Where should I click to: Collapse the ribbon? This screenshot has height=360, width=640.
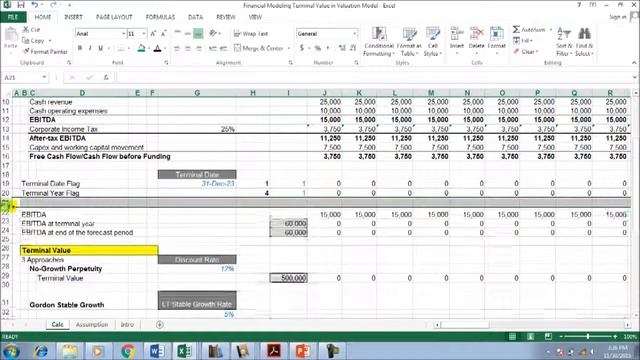coord(634,62)
